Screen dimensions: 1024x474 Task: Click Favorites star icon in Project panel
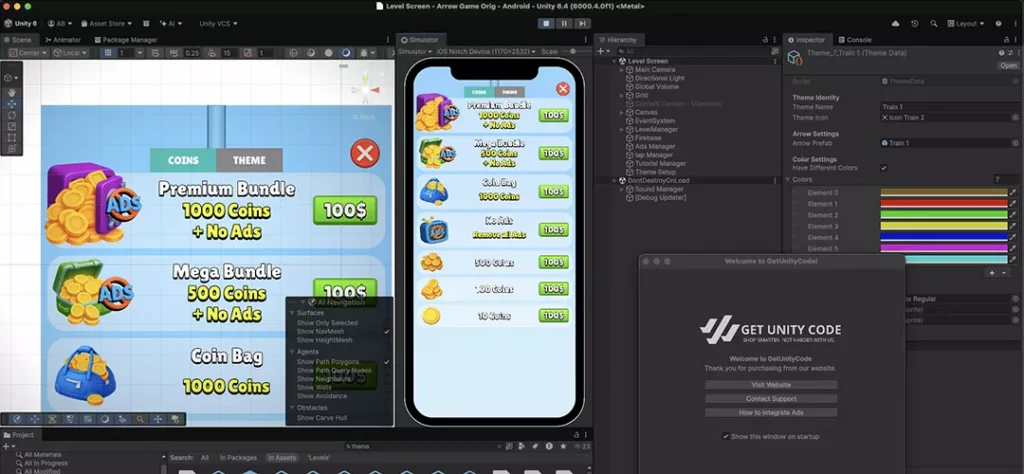click(563, 447)
